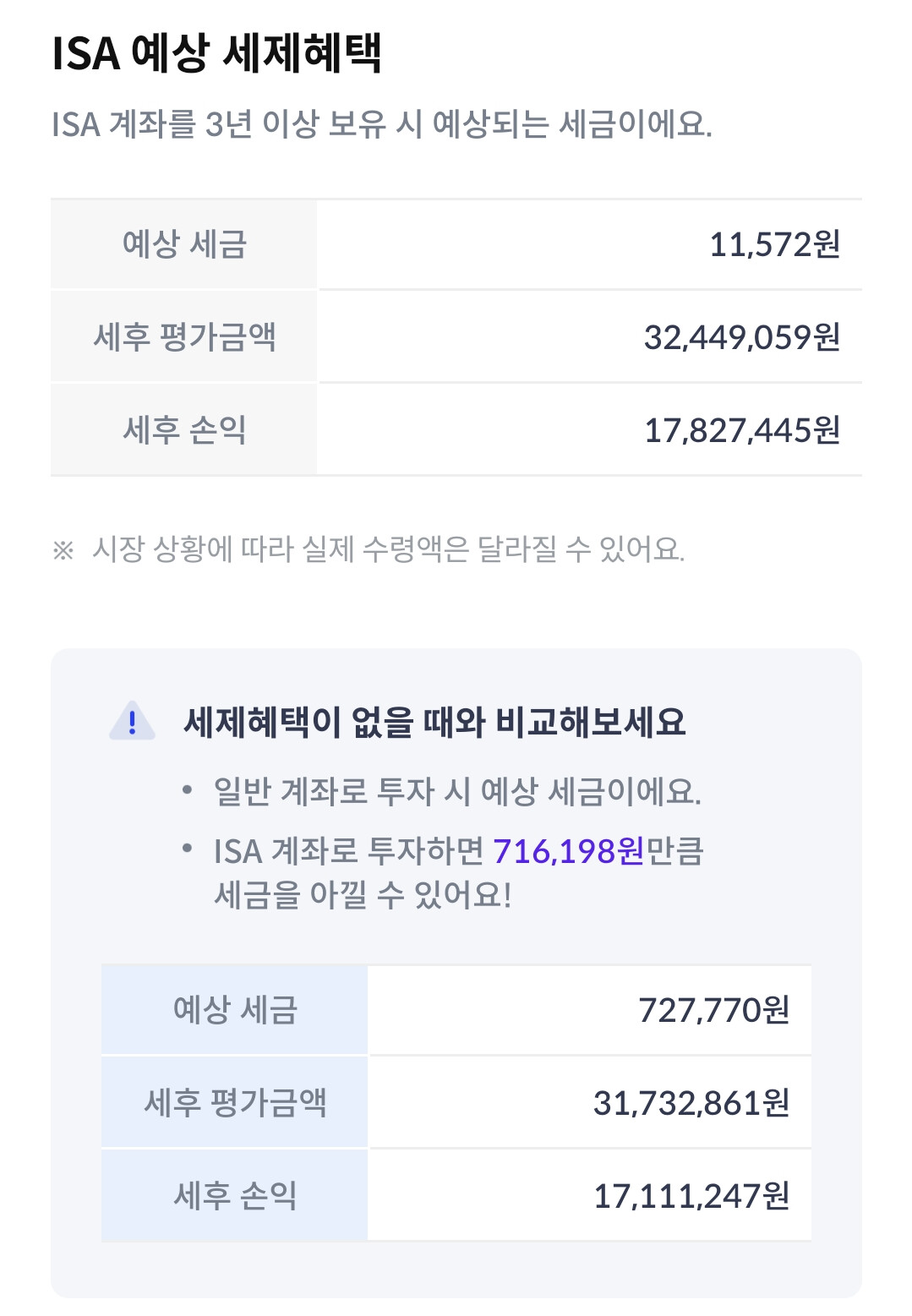
Task: Click the blue 예상 세금 label beside 727,770원
Action: 235,1010
